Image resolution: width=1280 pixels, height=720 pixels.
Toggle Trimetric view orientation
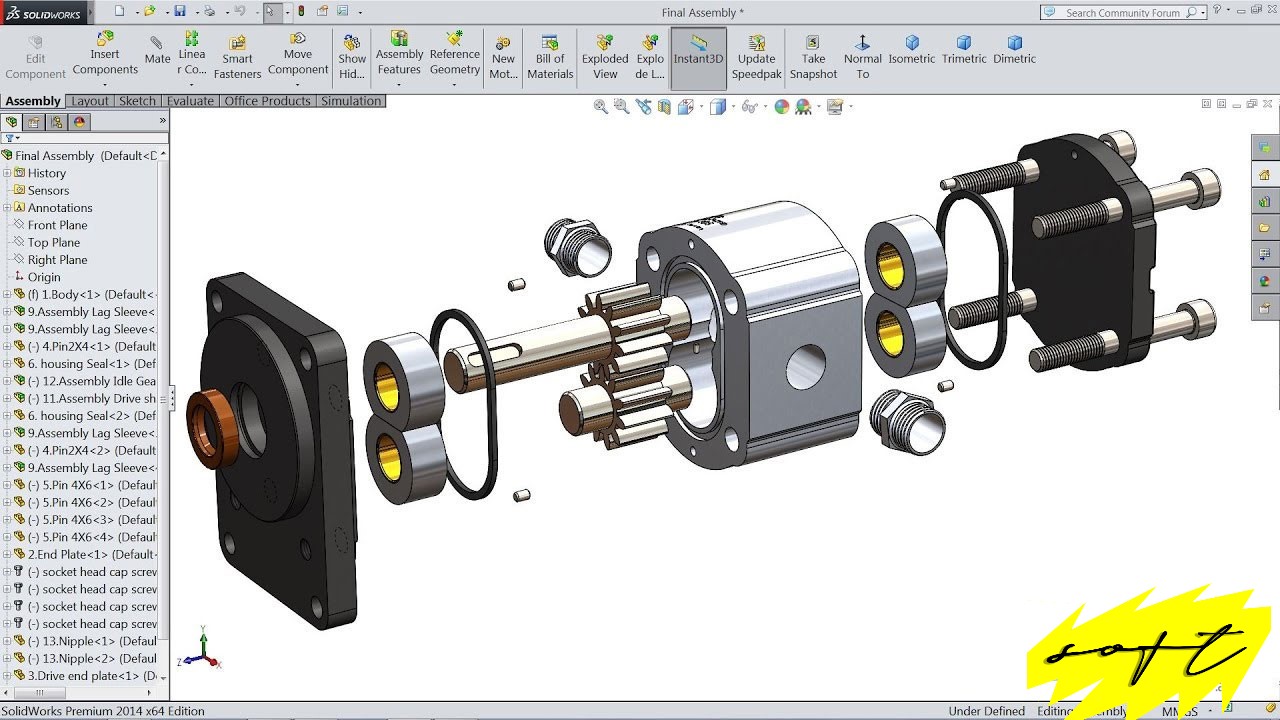click(963, 50)
